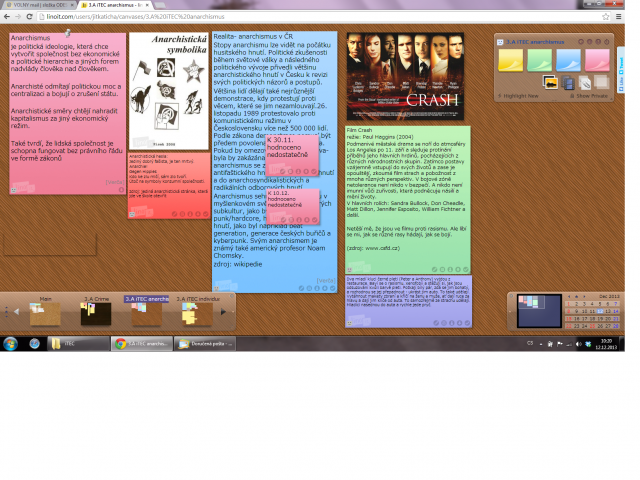Click the upload image icon in palette
This screenshot has width=640, height=480.
[x=550, y=82]
